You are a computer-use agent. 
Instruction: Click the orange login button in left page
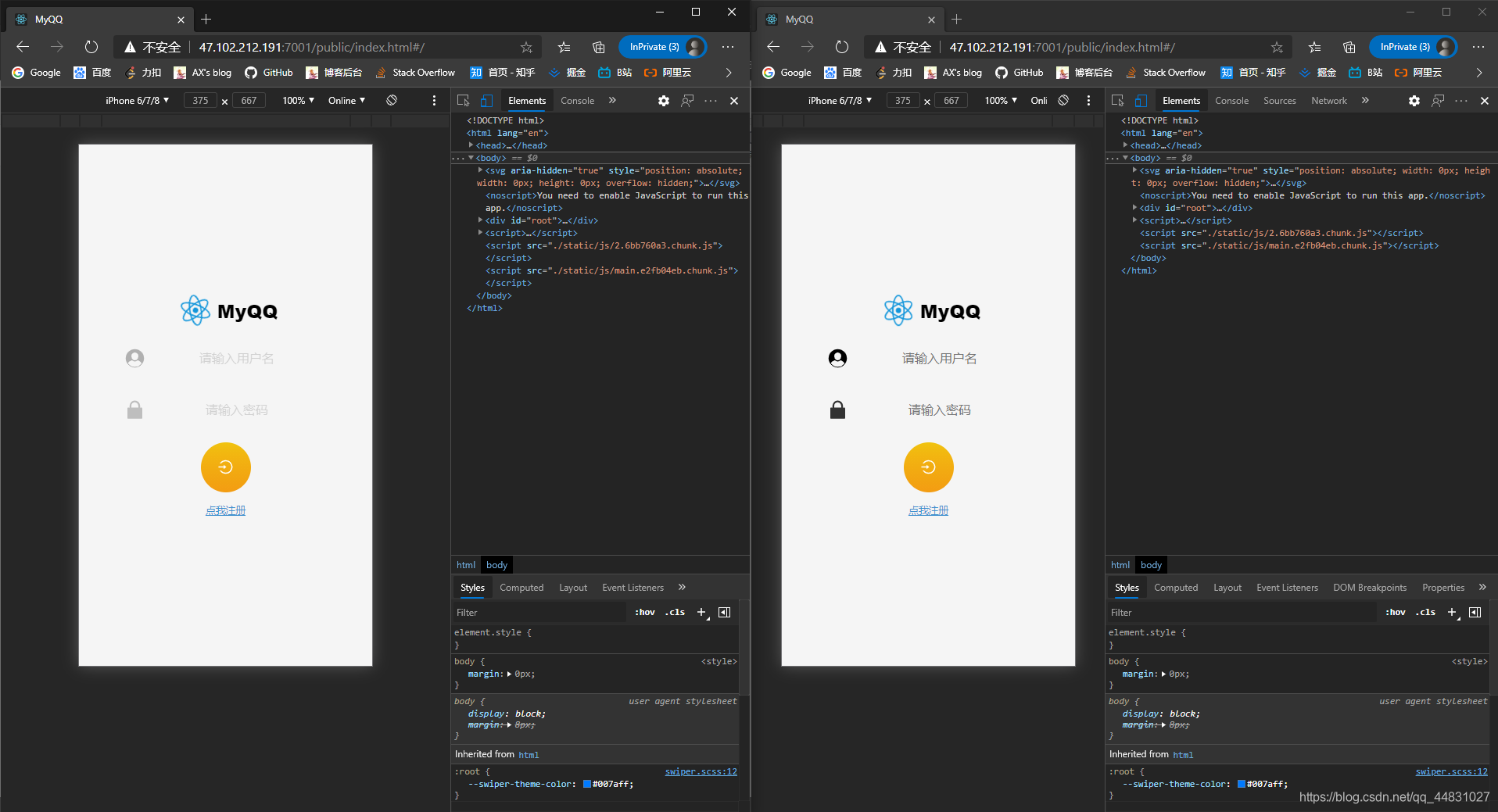tap(226, 467)
